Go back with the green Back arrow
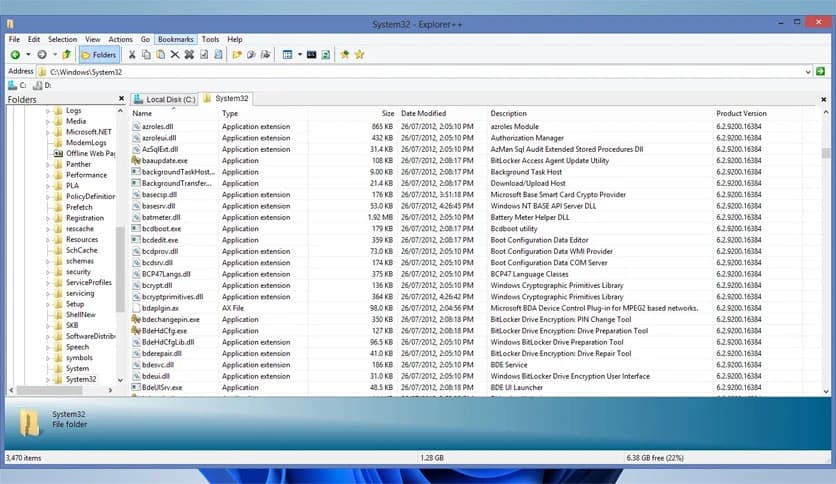 (x=15, y=54)
